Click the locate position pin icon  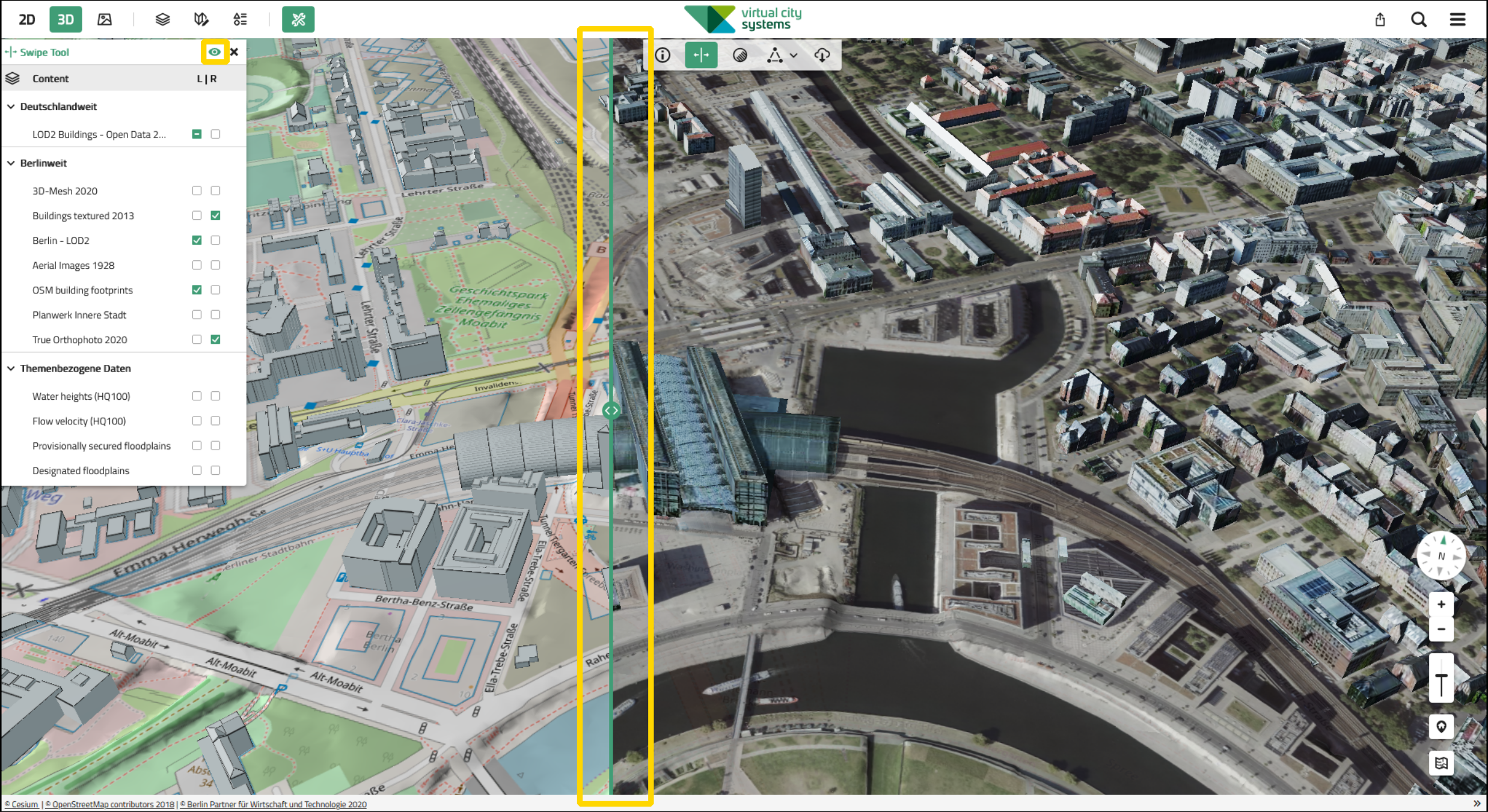(1441, 727)
